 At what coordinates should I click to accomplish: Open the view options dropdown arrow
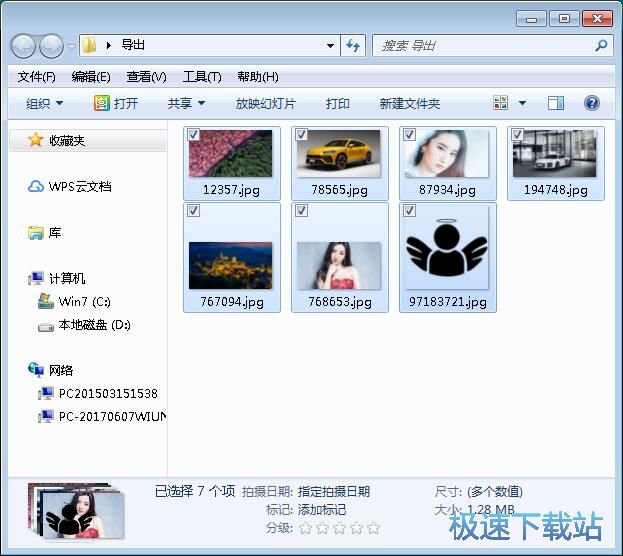[x=522, y=103]
